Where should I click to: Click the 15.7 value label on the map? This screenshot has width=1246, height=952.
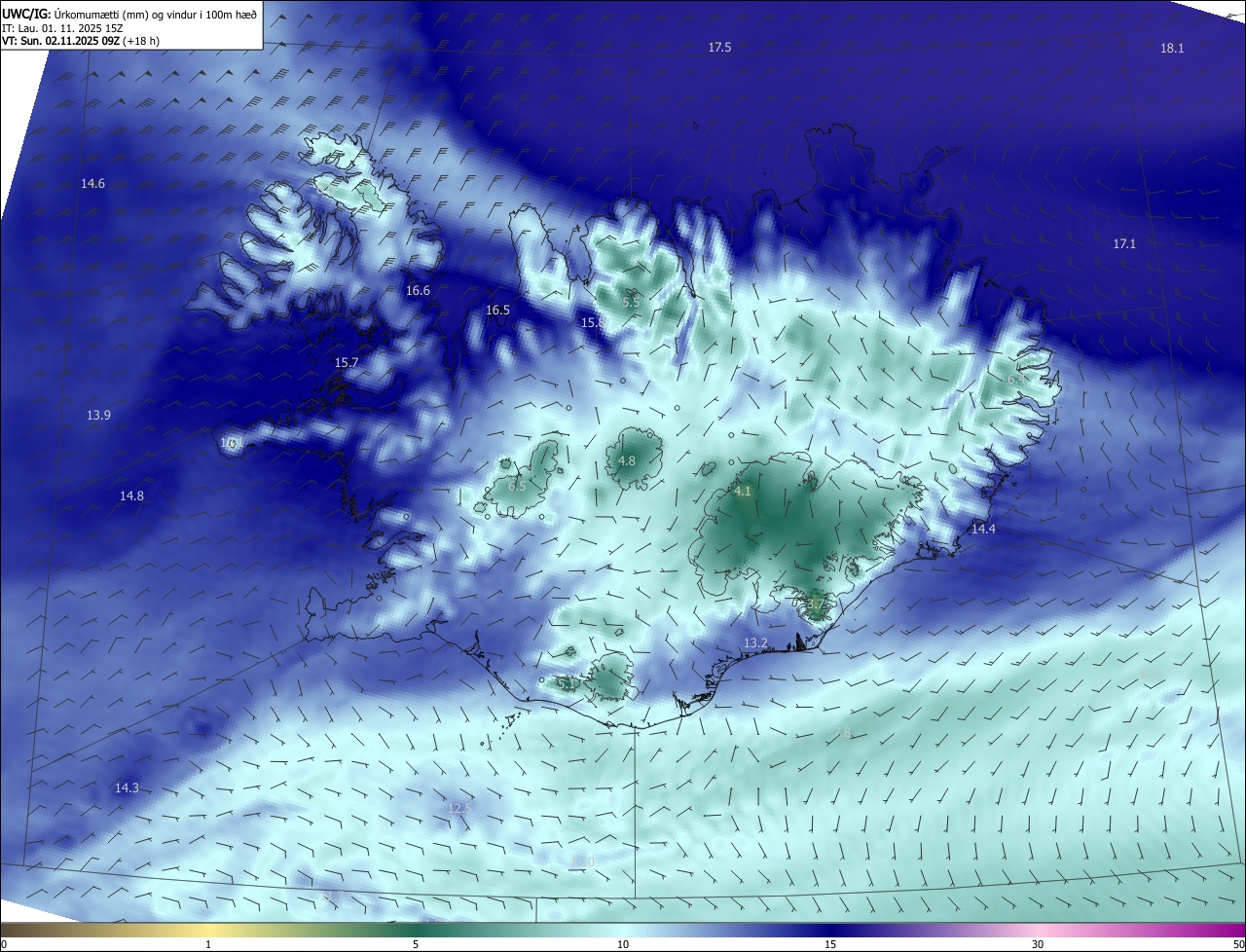tap(347, 363)
